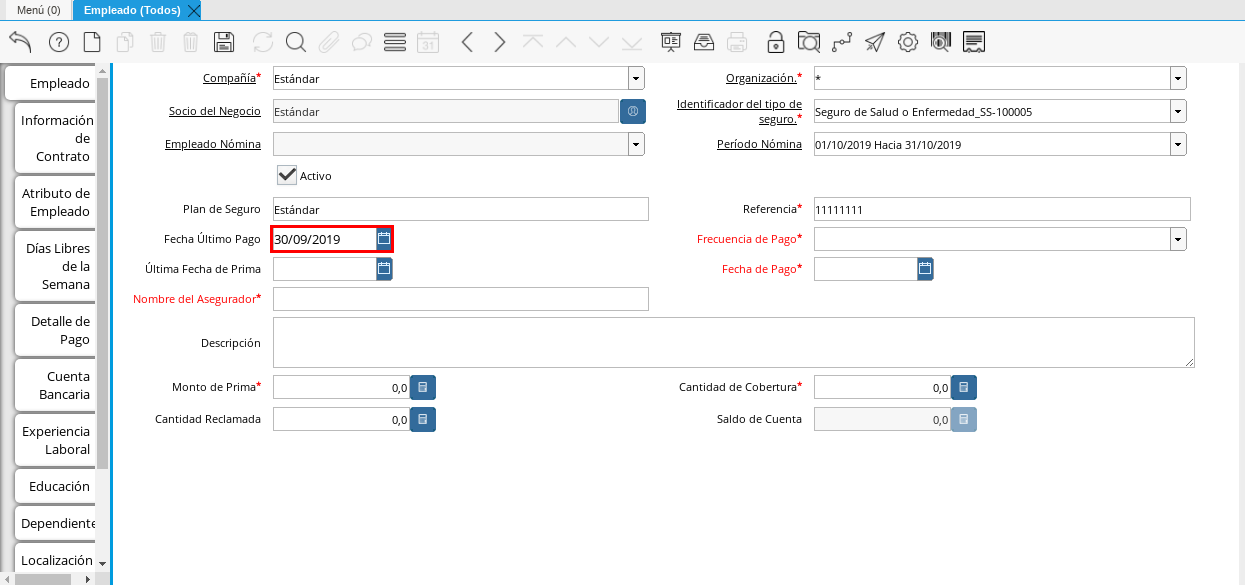
Task: Click the second trash icon for delete selection
Action: (191, 42)
